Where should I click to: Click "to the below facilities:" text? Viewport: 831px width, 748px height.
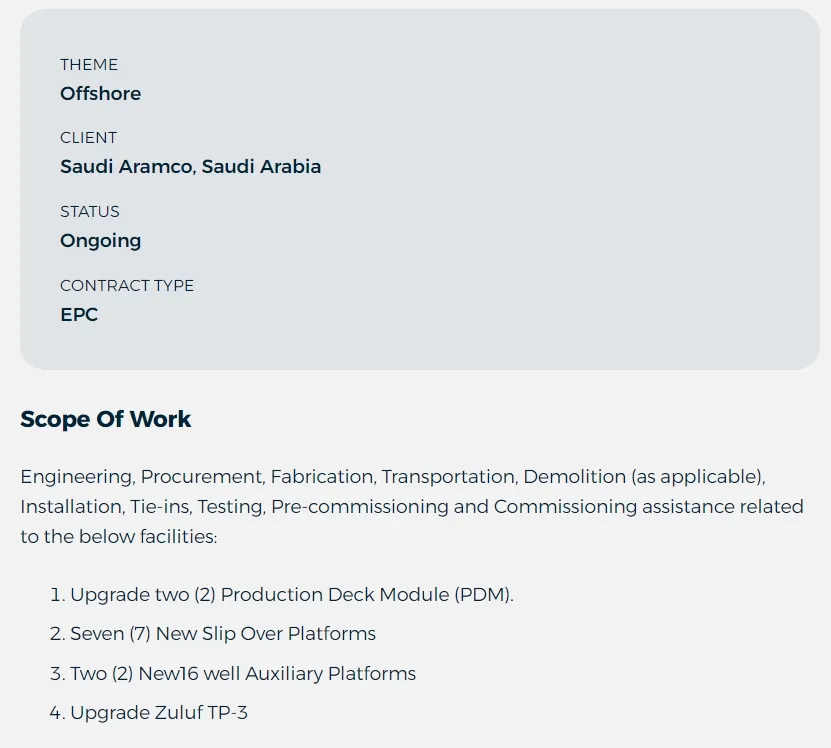[x=118, y=537]
